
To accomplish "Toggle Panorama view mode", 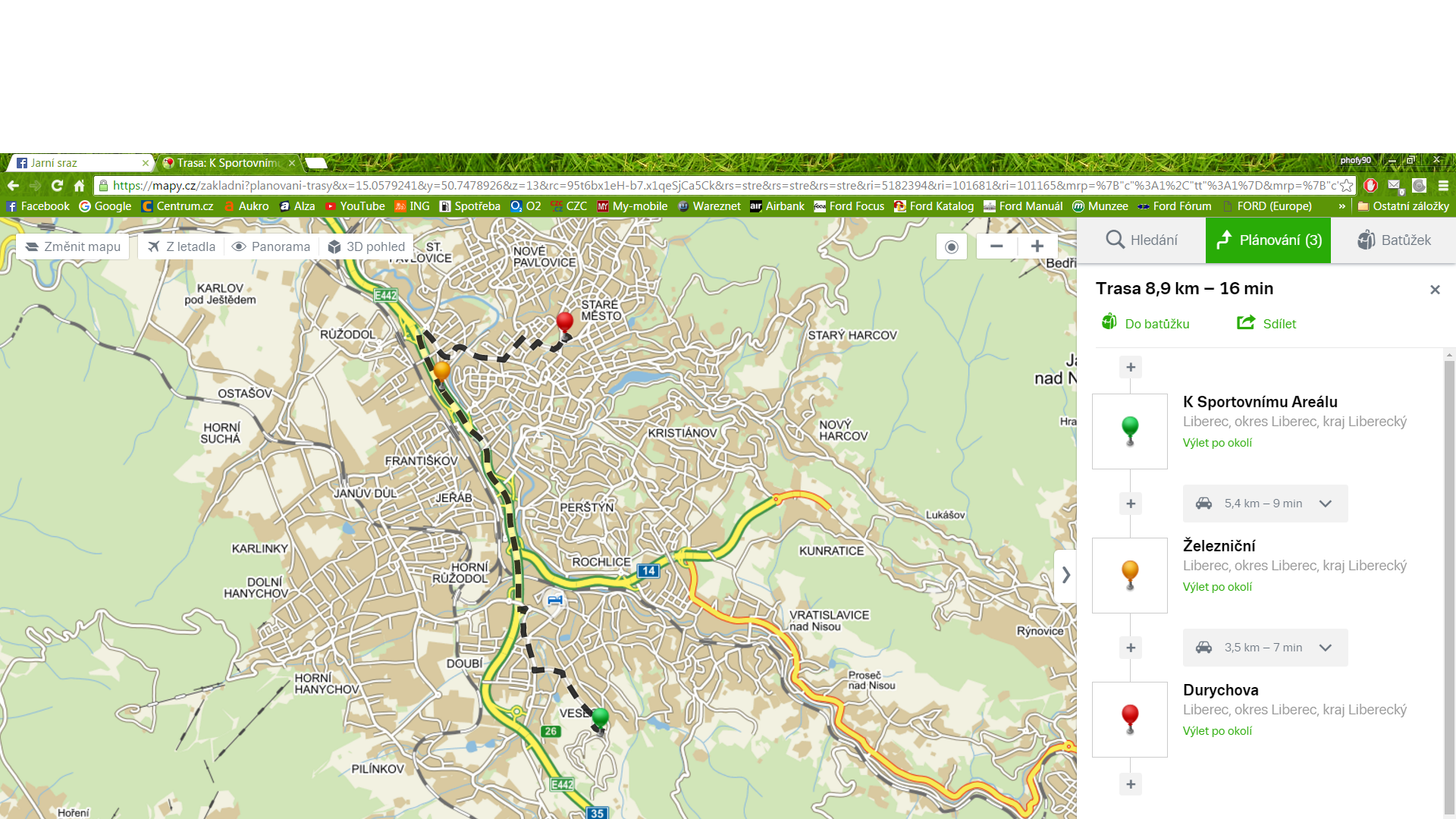I will (x=271, y=246).
